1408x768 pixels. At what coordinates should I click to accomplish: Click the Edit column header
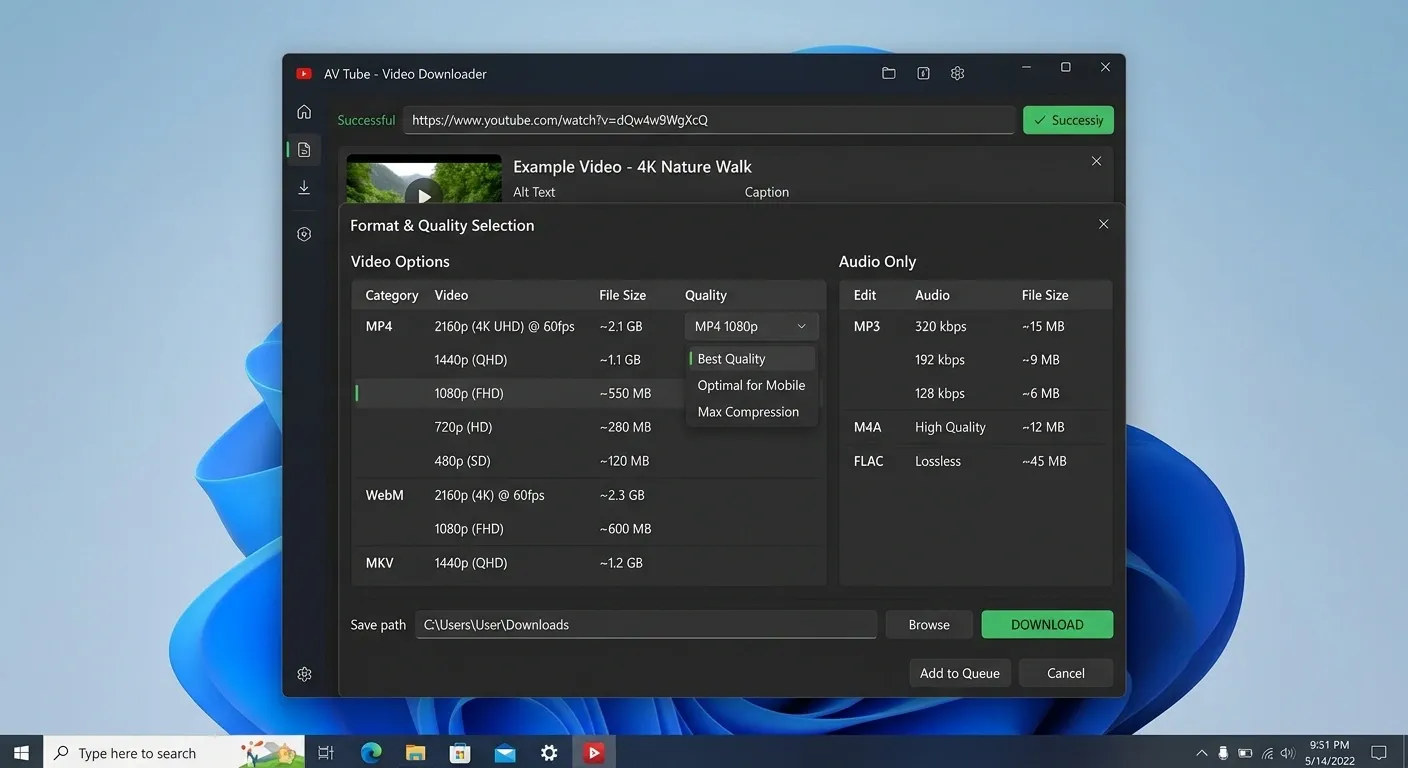pyautogui.click(x=865, y=296)
